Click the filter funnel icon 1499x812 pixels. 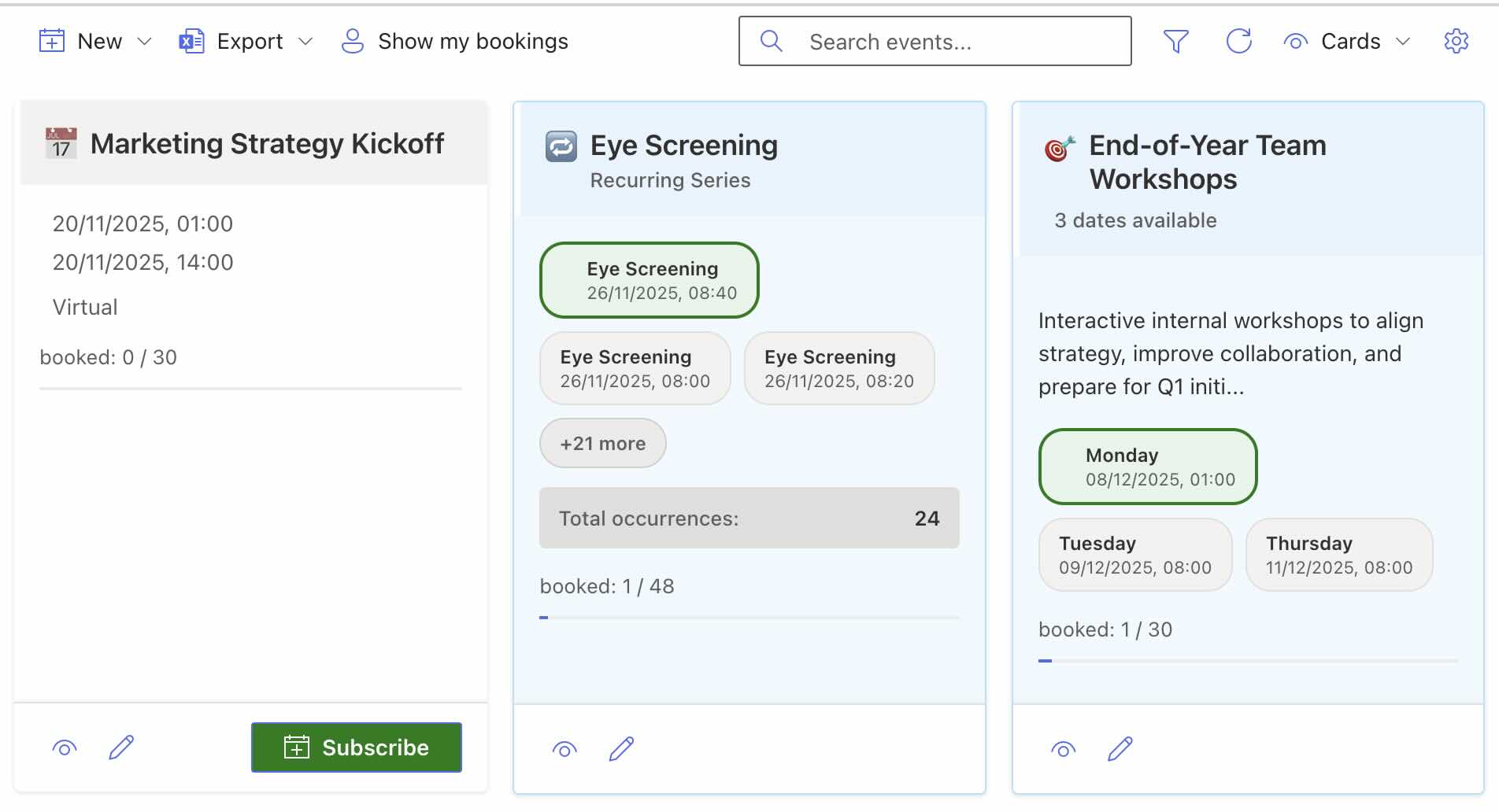pyautogui.click(x=1175, y=41)
